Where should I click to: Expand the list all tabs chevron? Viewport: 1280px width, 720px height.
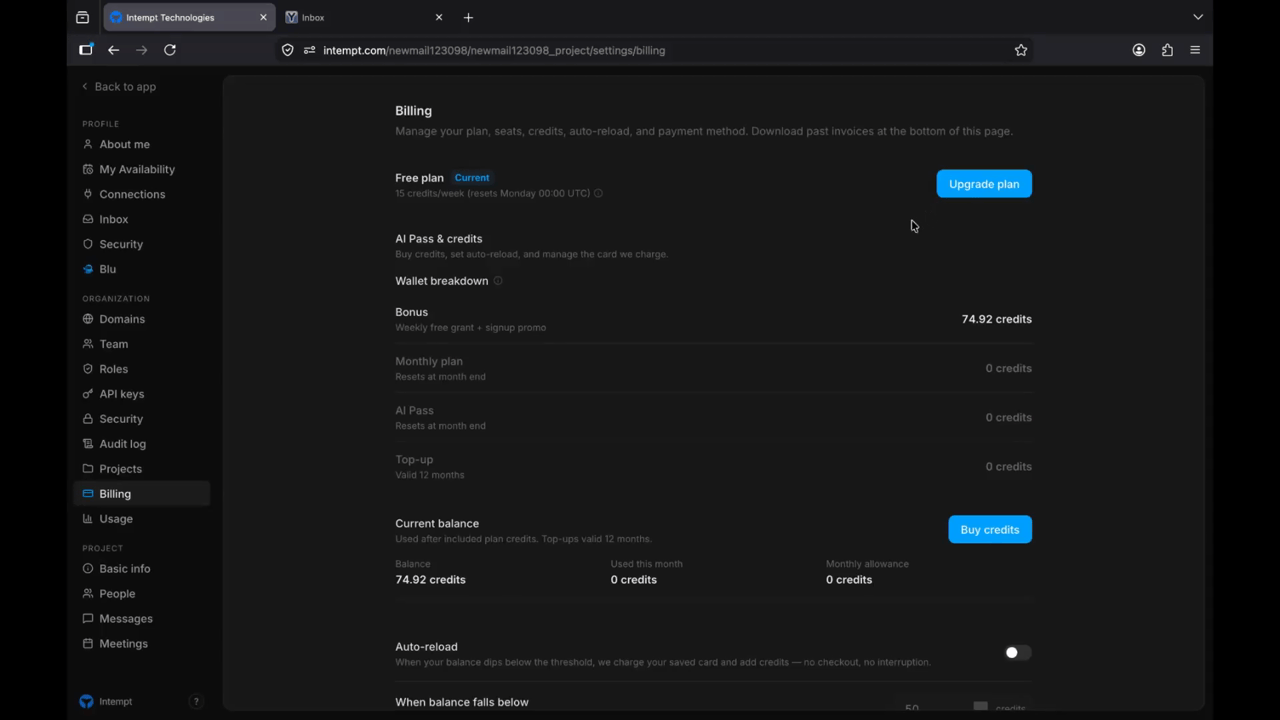pos(1198,17)
